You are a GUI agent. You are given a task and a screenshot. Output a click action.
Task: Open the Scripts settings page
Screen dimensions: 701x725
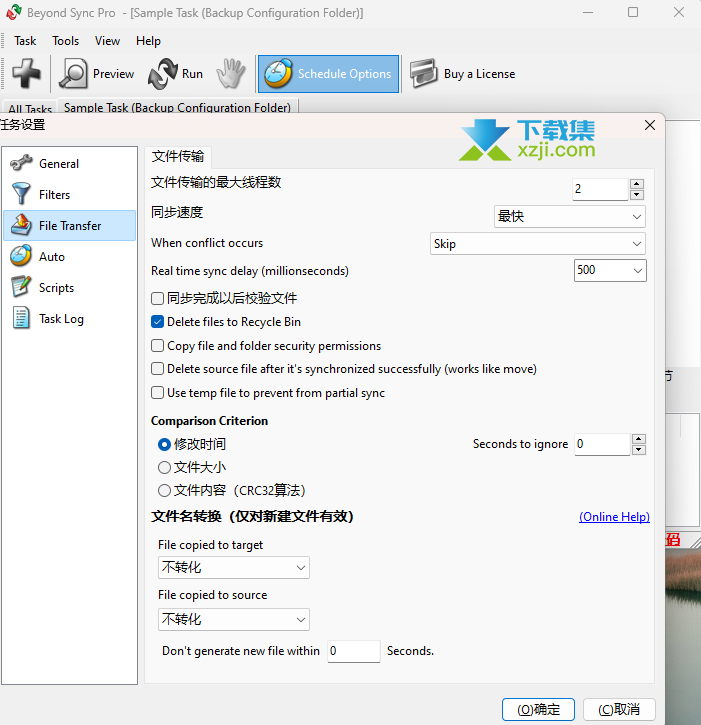(70, 287)
